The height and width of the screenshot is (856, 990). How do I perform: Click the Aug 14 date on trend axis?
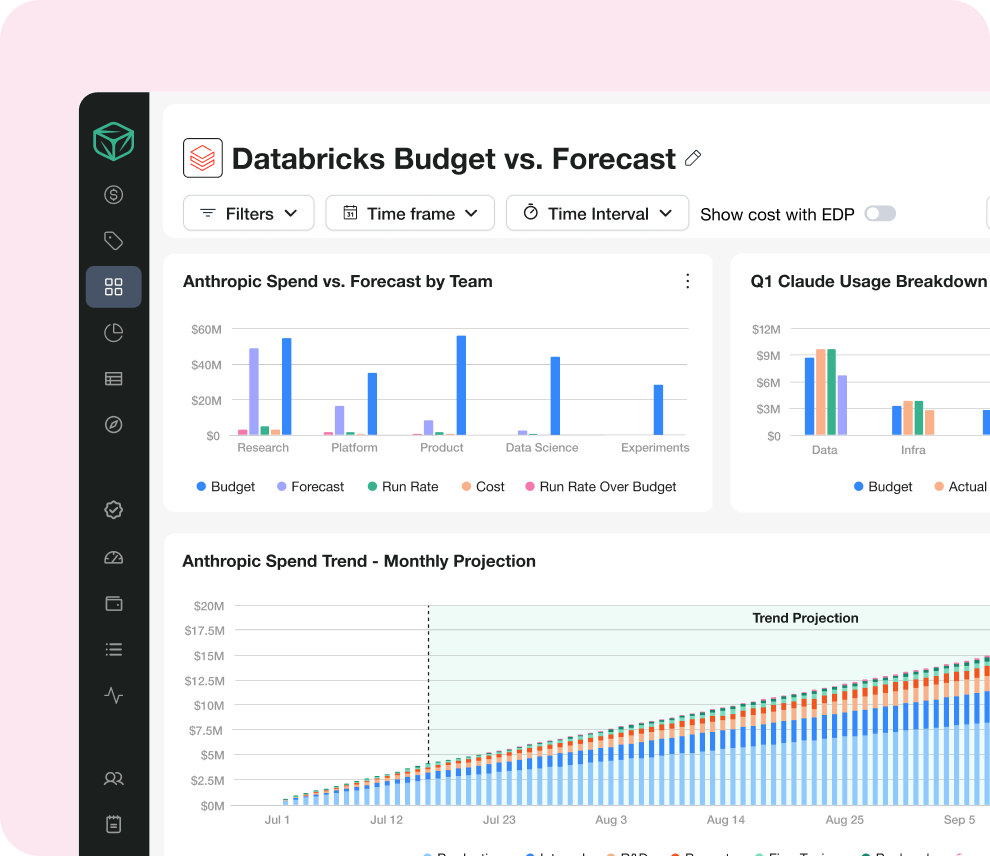pyautogui.click(x=725, y=819)
